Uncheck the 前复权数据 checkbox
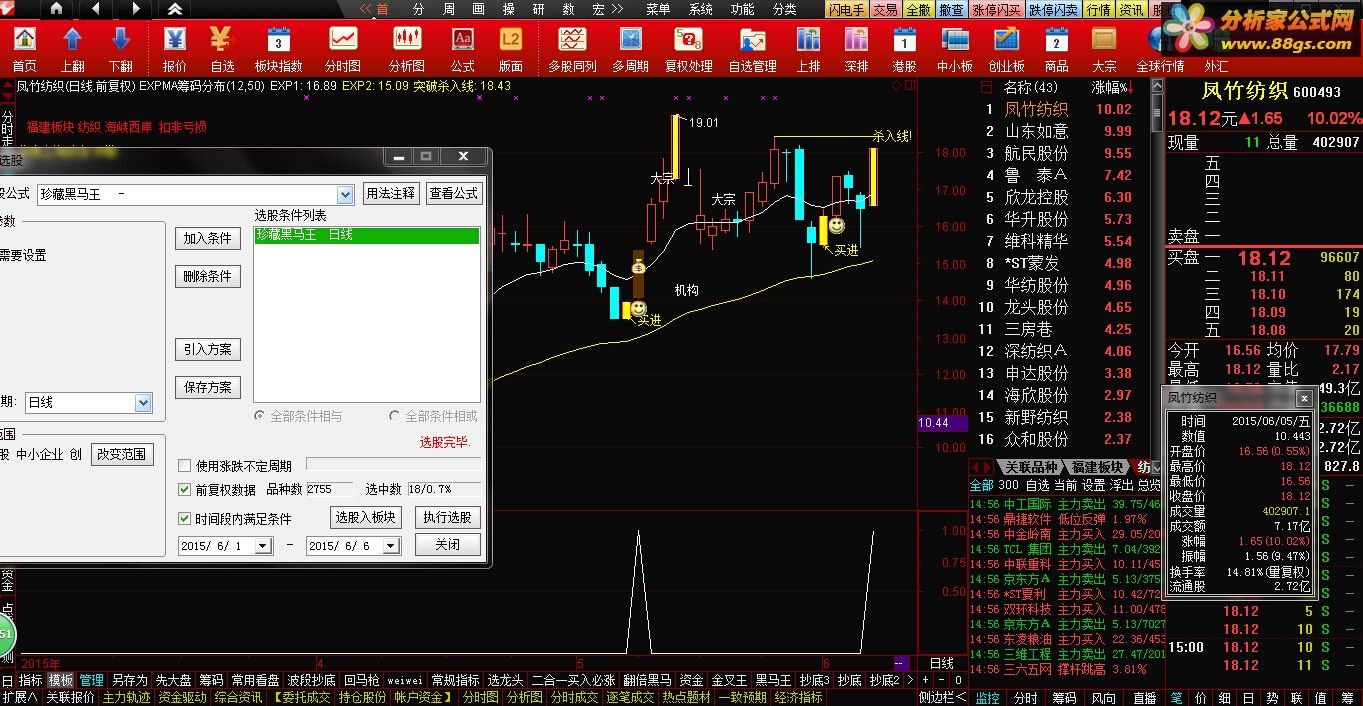Image resolution: width=1363 pixels, height=706 pixels. coord(184,490)
